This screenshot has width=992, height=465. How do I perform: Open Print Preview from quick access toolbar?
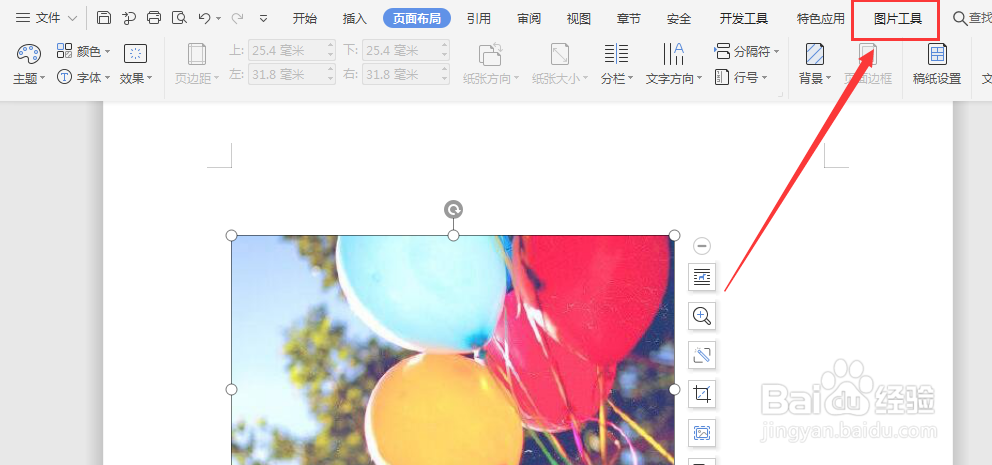pos(179,18)
